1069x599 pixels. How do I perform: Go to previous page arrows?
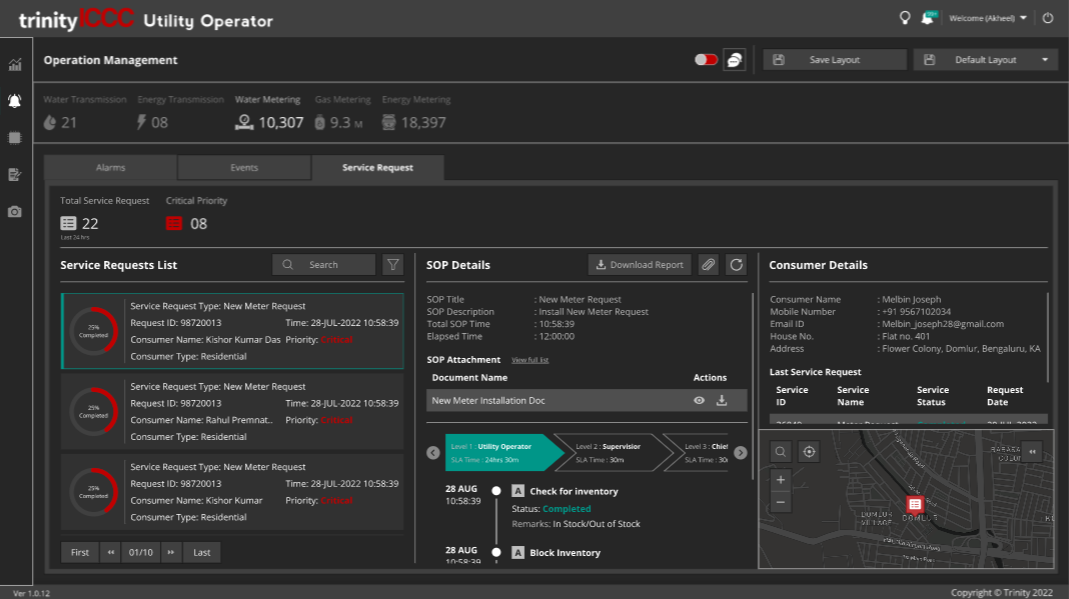[x=110, y=552]
